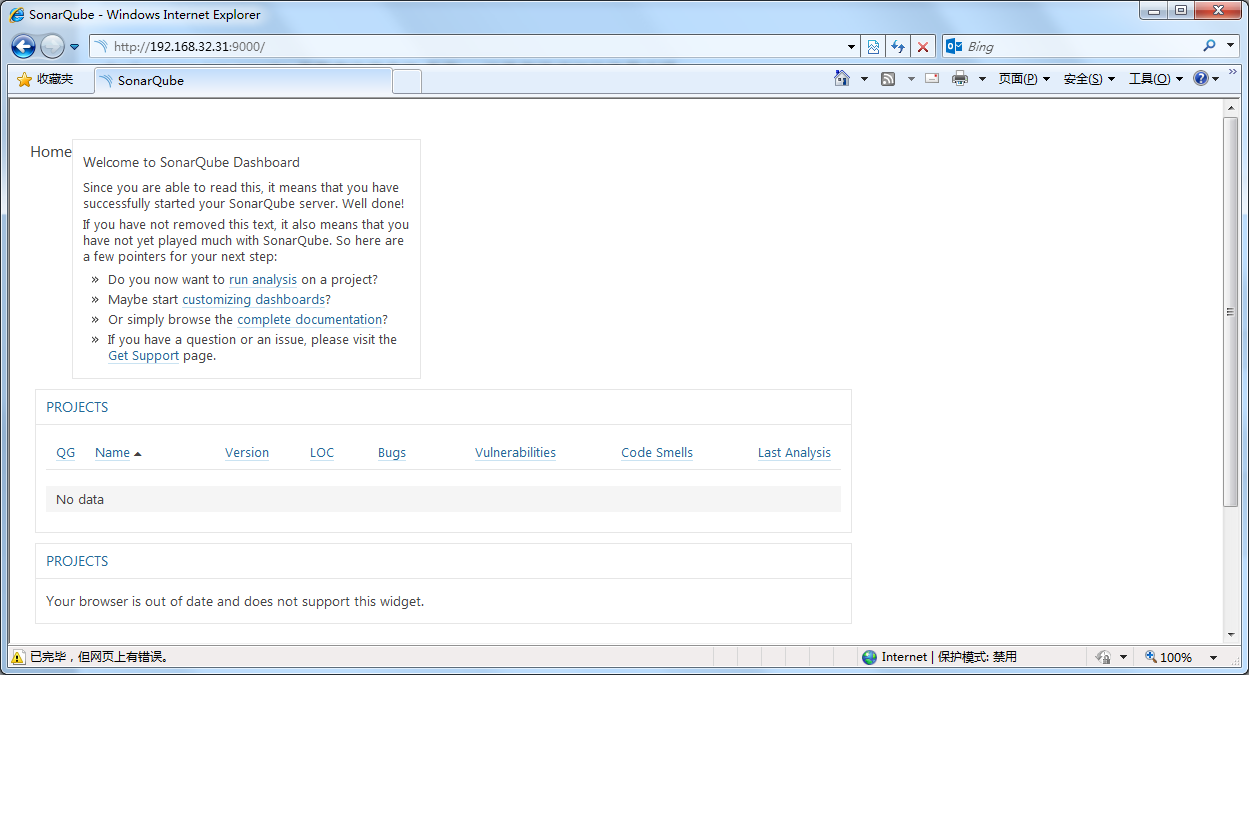This screenshot has width=1249, height=840.
Task: Sort projects by QG column
Action: [66, 453]
